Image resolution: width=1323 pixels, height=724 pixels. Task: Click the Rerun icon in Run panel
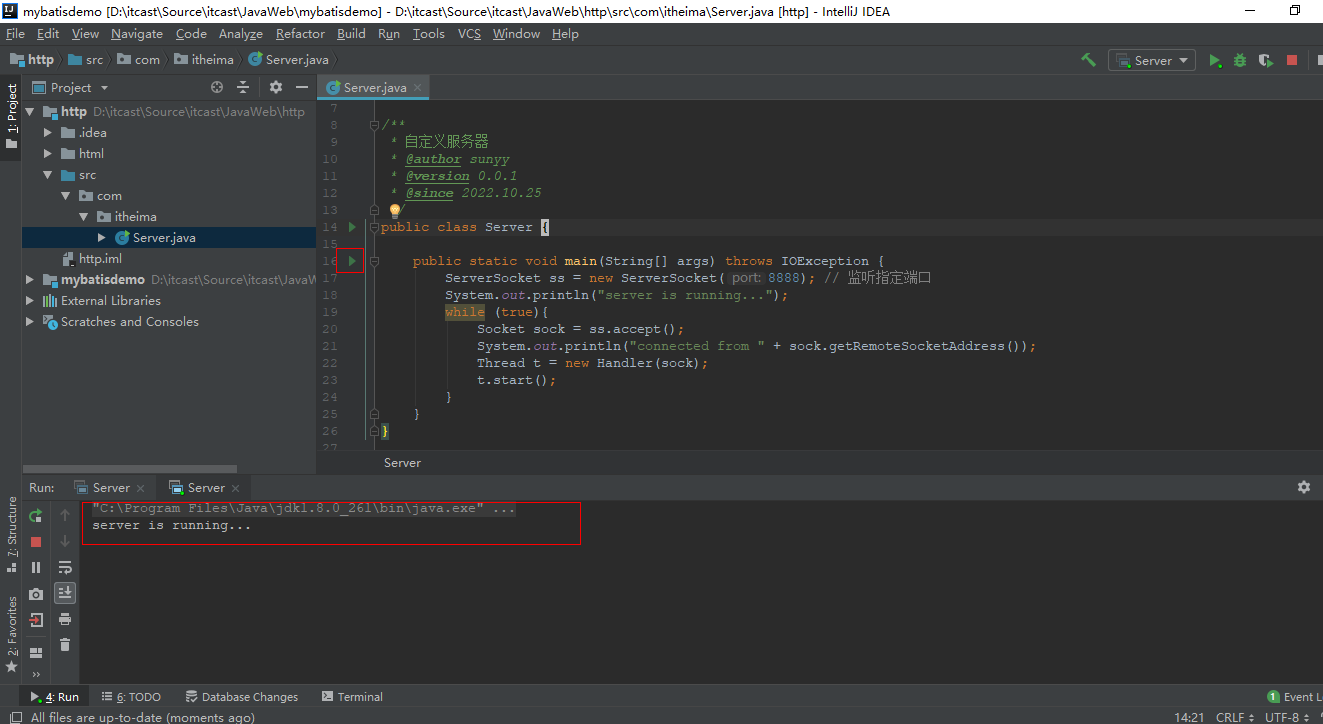point(36,515)
